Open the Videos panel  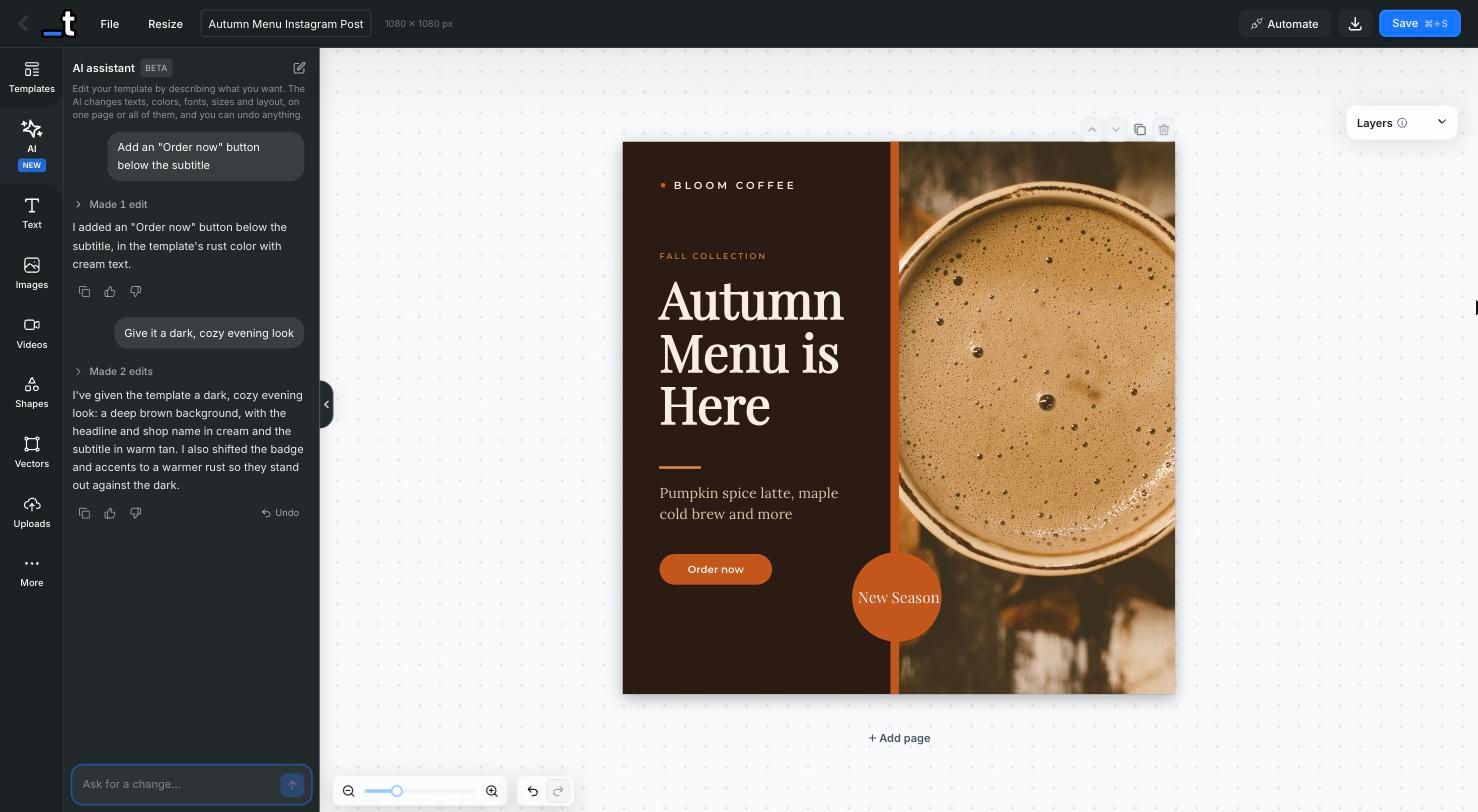point(31,333)
